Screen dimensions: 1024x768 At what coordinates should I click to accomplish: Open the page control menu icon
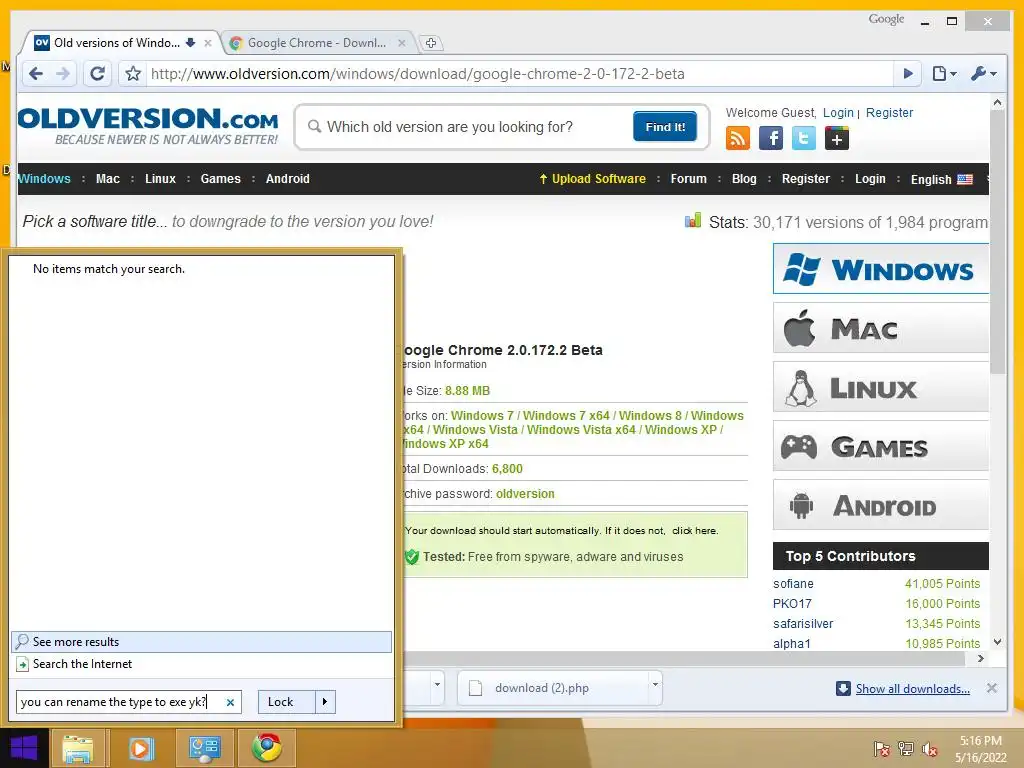tap(944, 74)
